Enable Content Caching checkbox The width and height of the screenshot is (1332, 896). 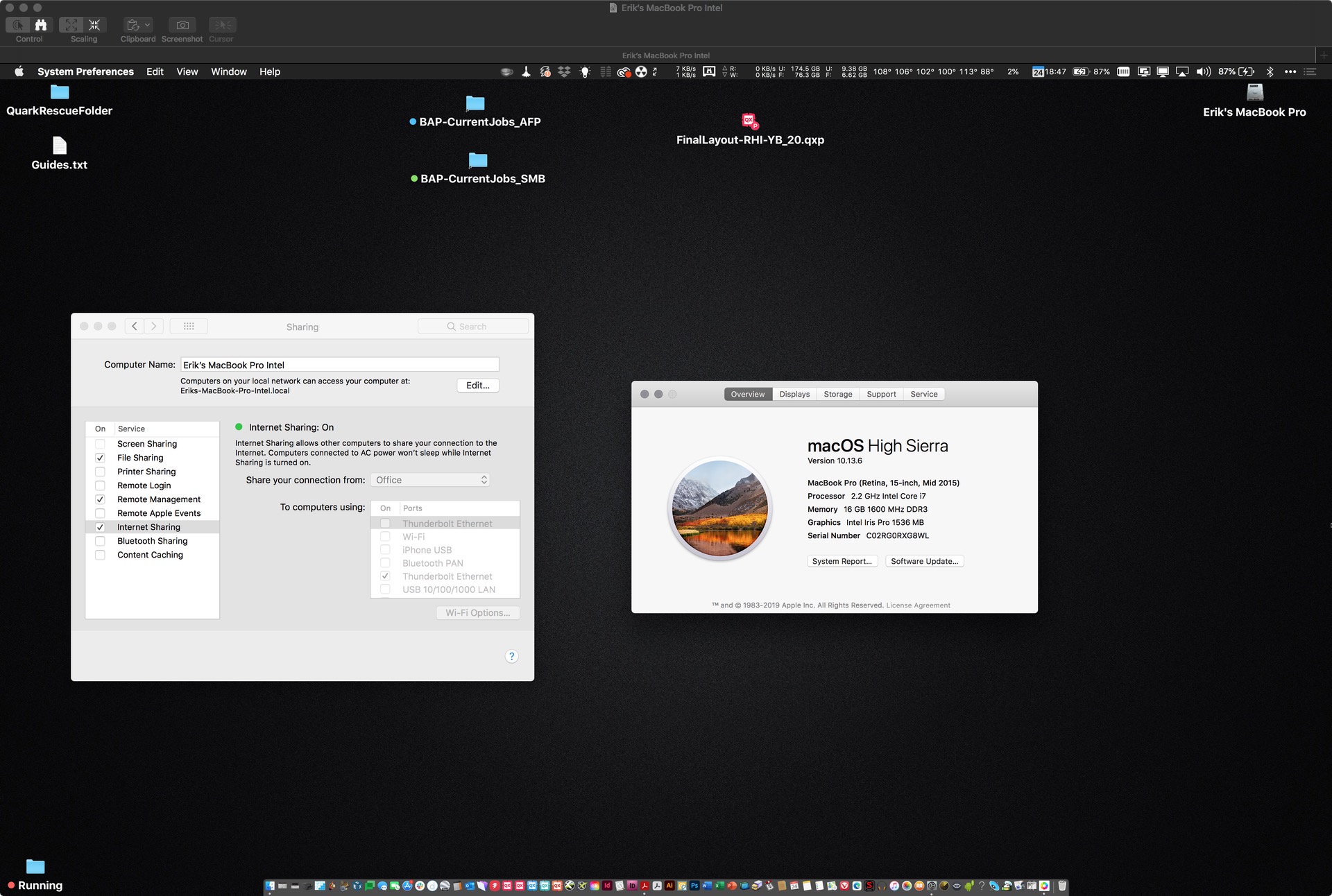(x=100, y=555)
